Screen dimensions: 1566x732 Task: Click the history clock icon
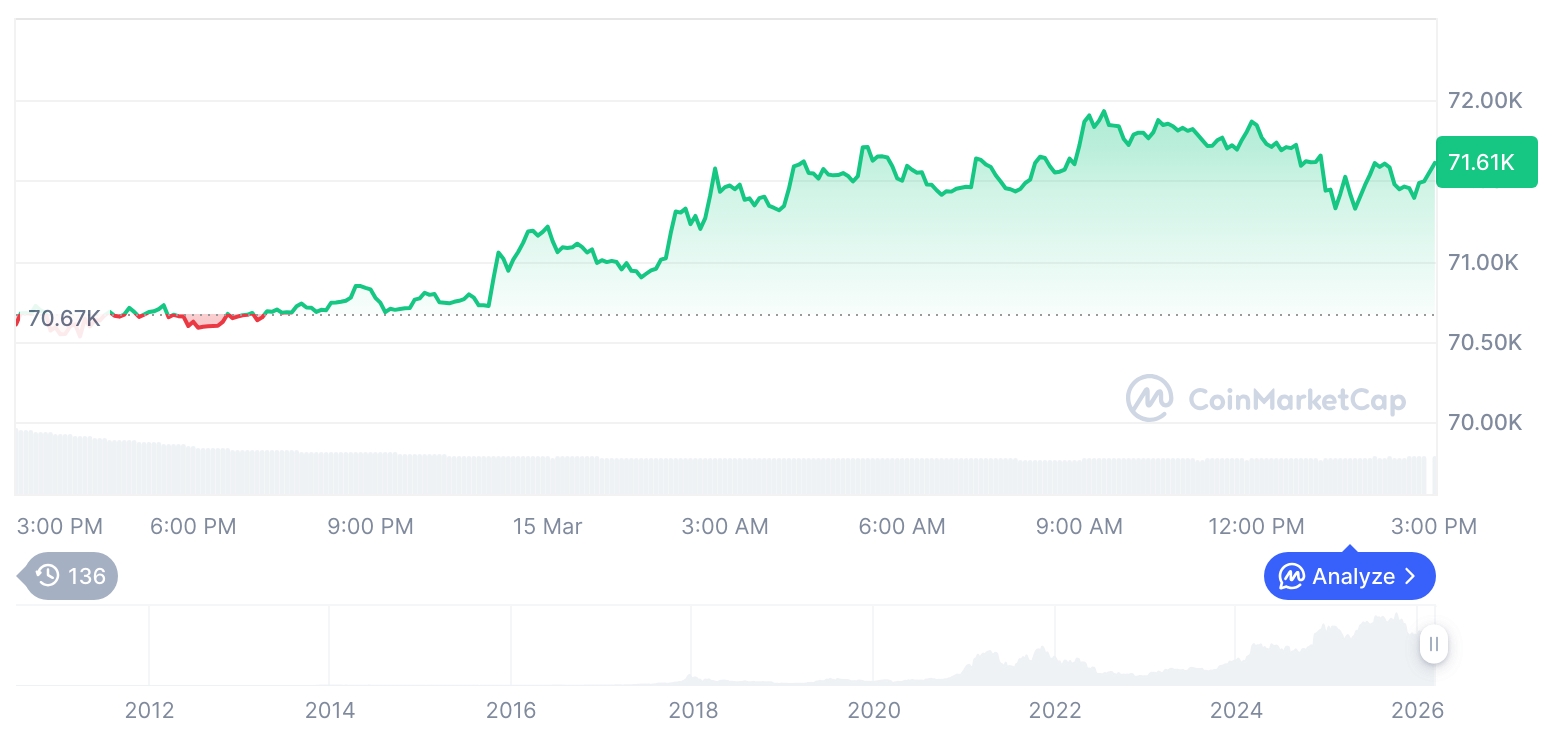(x=47, y=576)
